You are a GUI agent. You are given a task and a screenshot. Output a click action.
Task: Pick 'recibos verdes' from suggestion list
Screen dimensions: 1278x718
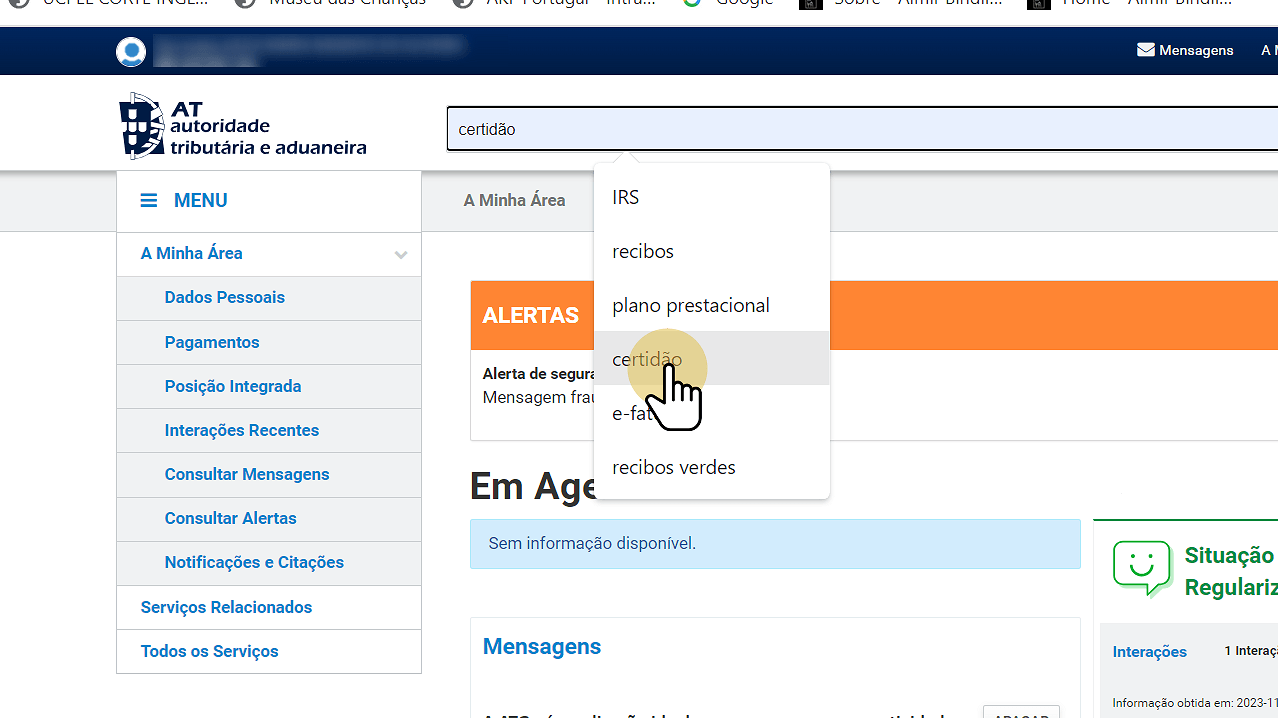click(673, 467)
